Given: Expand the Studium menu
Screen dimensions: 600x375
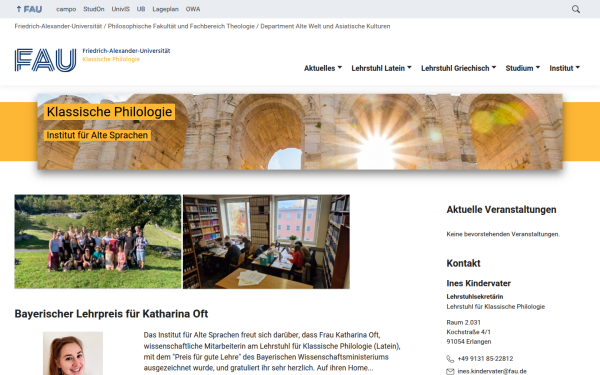Looking at the screenshot, I should [x=522, y=68].
